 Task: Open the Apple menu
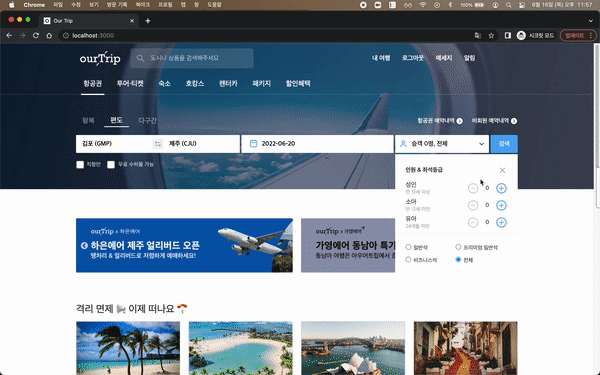12,5
